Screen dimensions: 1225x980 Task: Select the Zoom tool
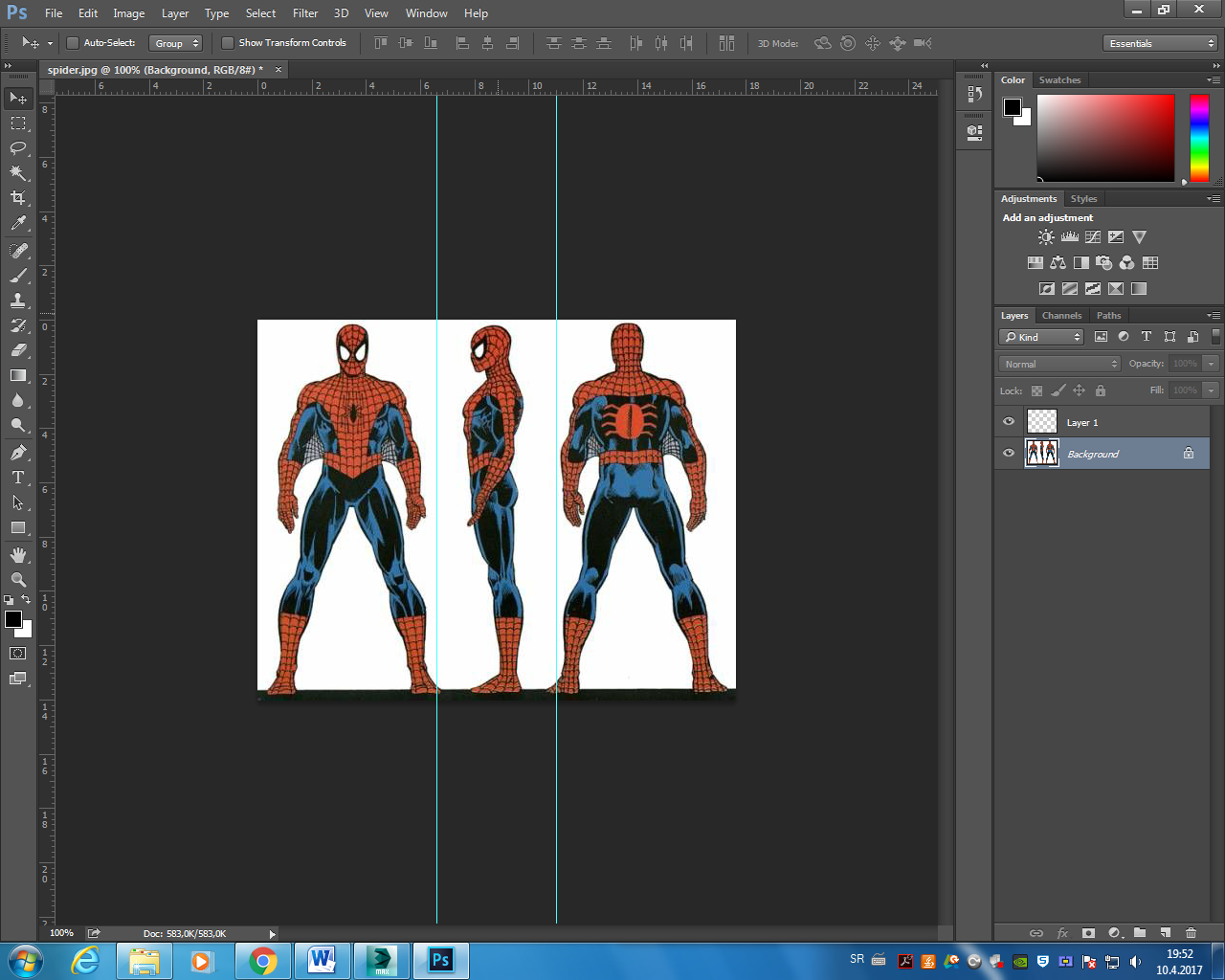tap(18, 580)
